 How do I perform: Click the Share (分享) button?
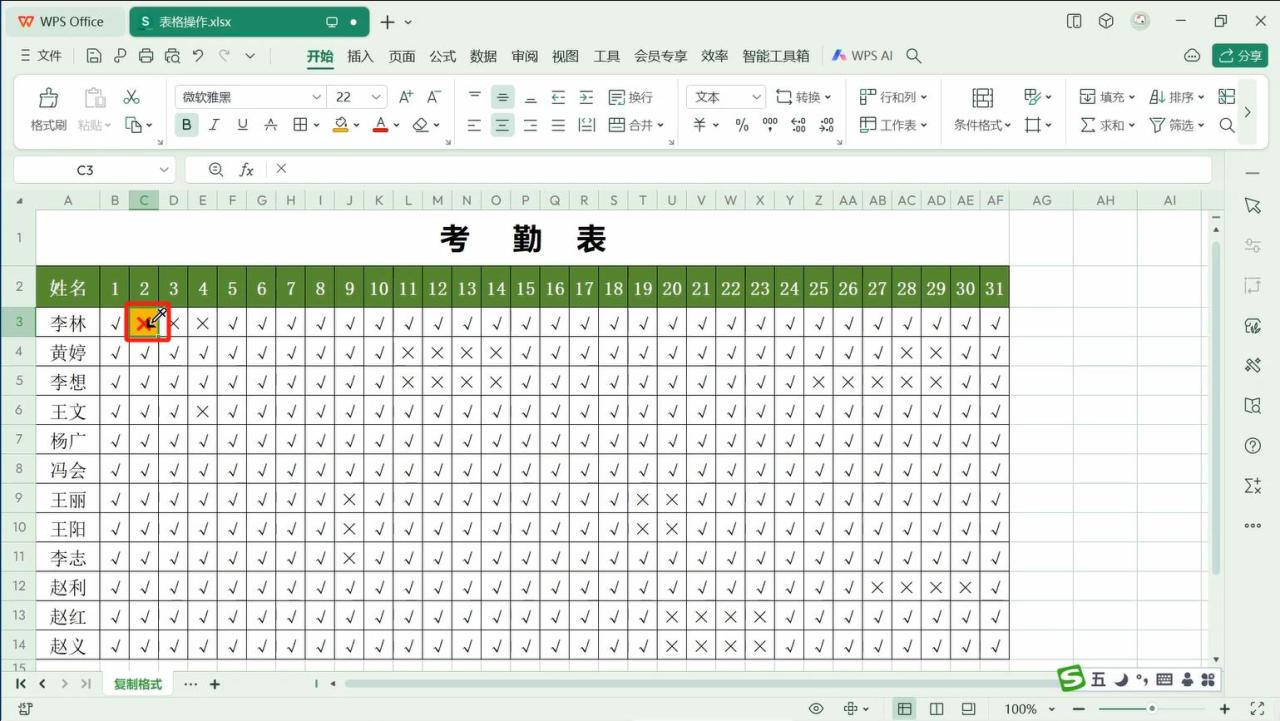click(1240, 56)
